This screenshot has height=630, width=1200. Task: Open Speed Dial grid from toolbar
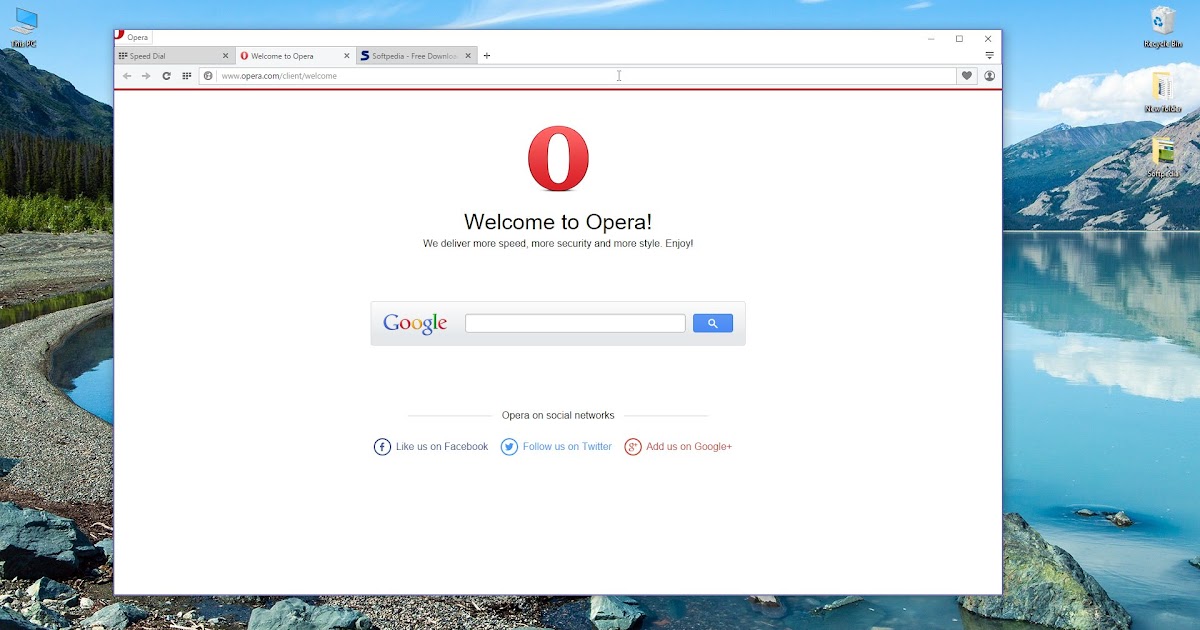point(186,76)
